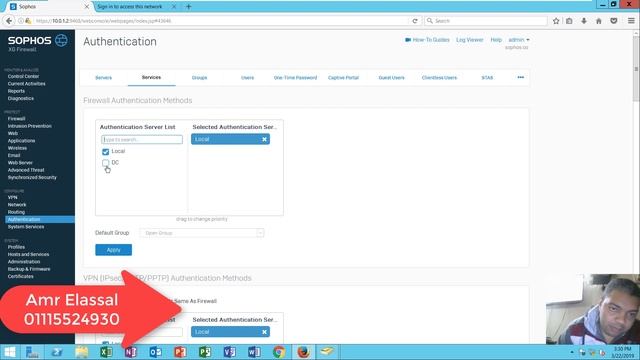640x360 pixels.
Task: Open a new browser tab with plus
Action: pyautogui.click(x=189, y=7)
